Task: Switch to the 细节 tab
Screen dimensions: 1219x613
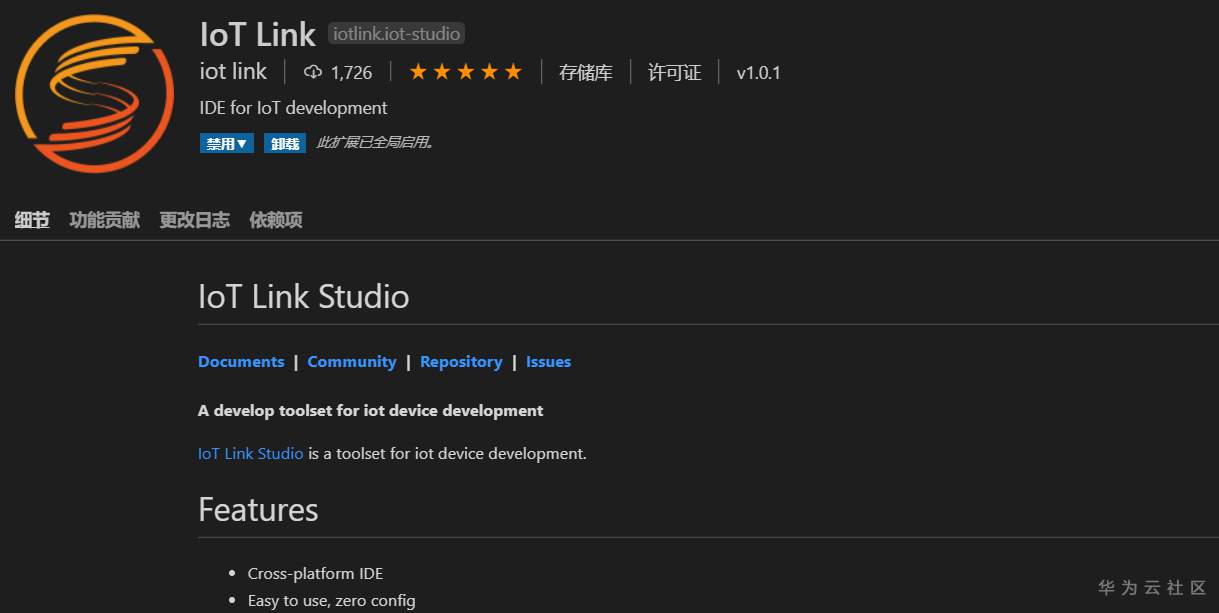Action: (x=32, y=220)
